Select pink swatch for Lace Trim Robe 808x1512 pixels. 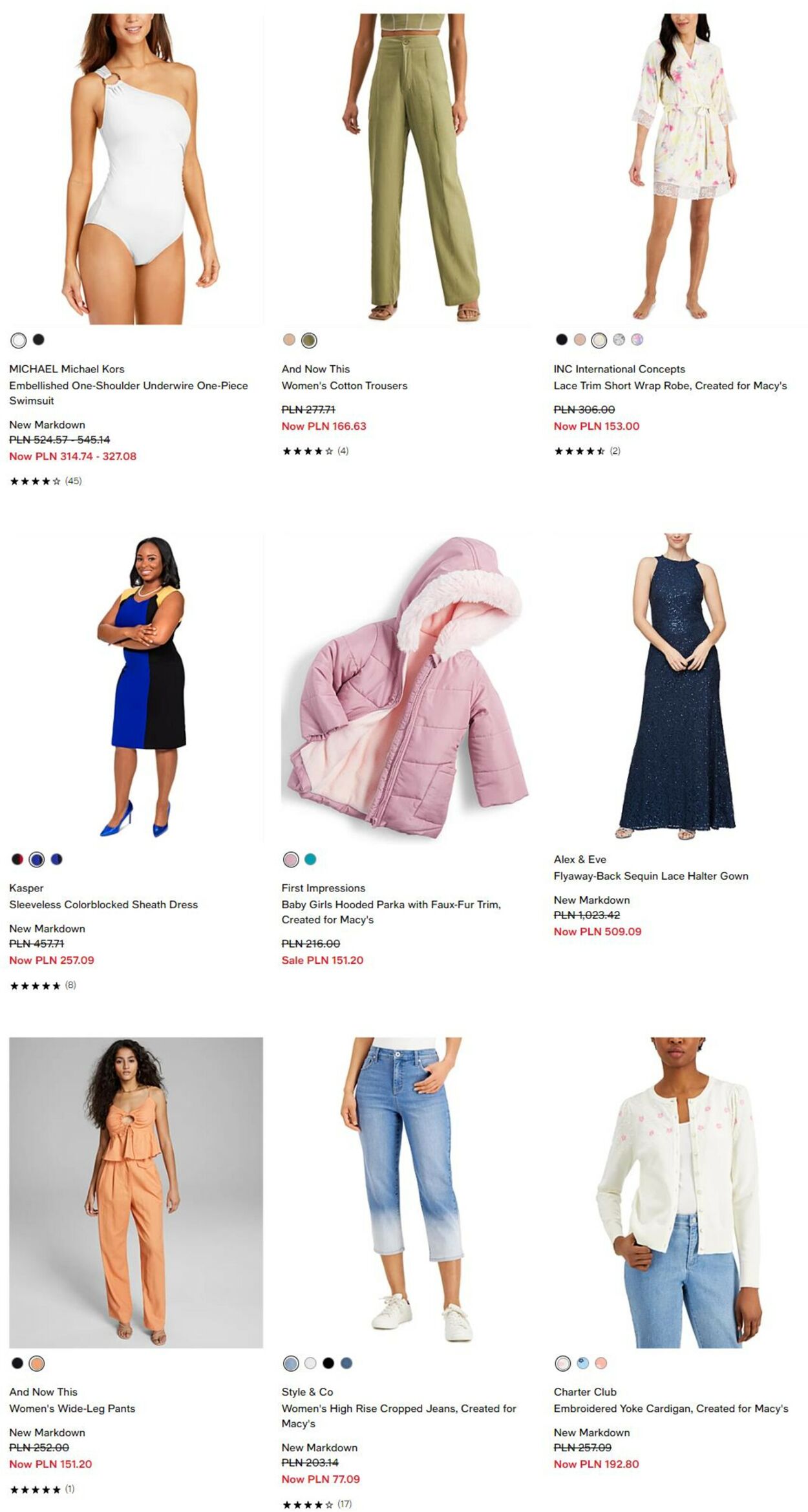pyautogui.click(x=580, y=339)
